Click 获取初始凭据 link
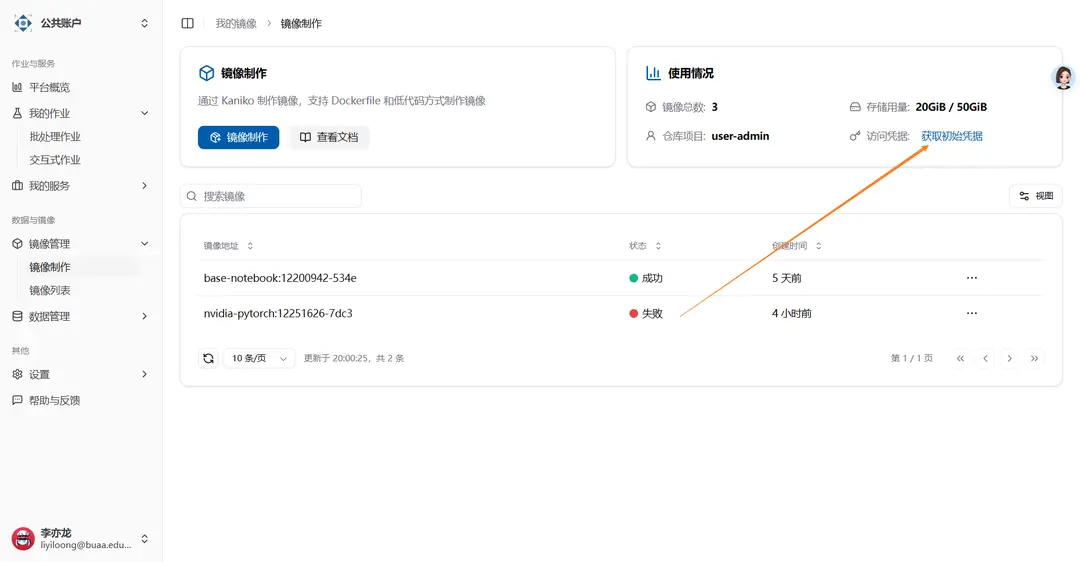The image size is (1080, 562). [952, 136]
